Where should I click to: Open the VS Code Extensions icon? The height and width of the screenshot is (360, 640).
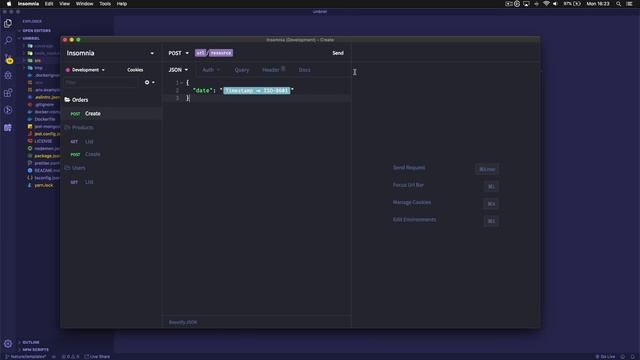coord(8,93)
